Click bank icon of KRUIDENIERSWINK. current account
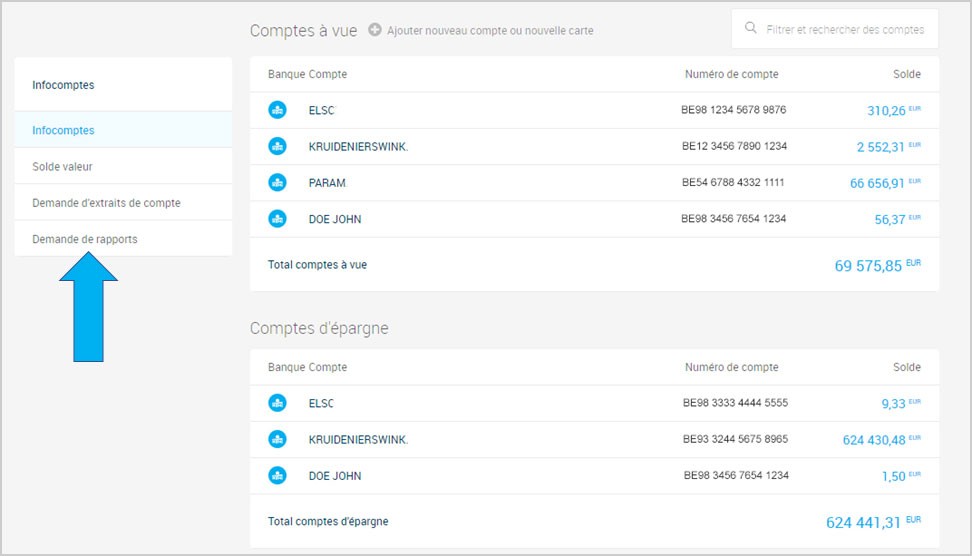Screen dimensions: 972x556 pyautogui.click(x=277, y=146)
